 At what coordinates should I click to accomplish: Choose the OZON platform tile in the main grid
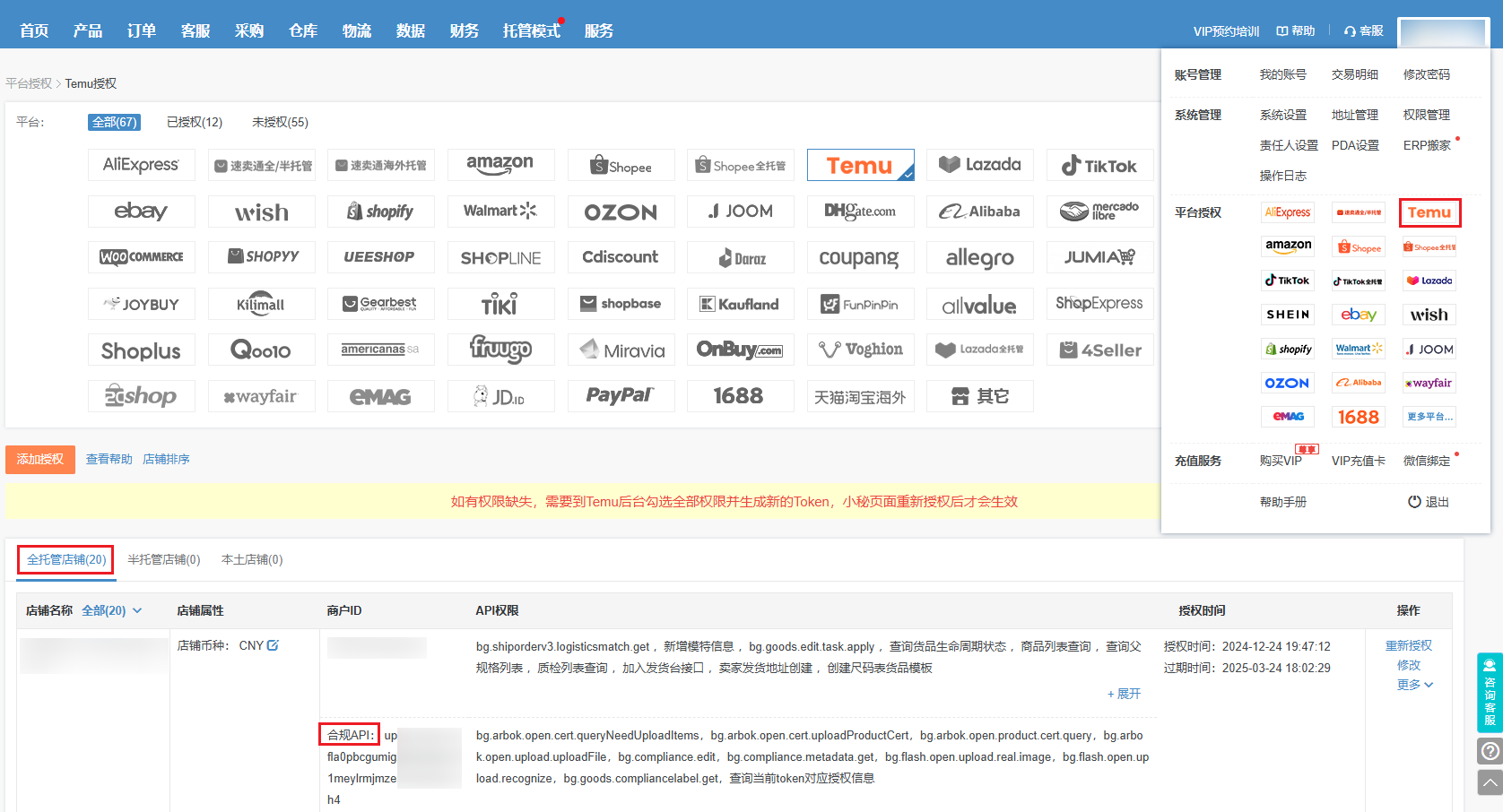pos(621,212)
